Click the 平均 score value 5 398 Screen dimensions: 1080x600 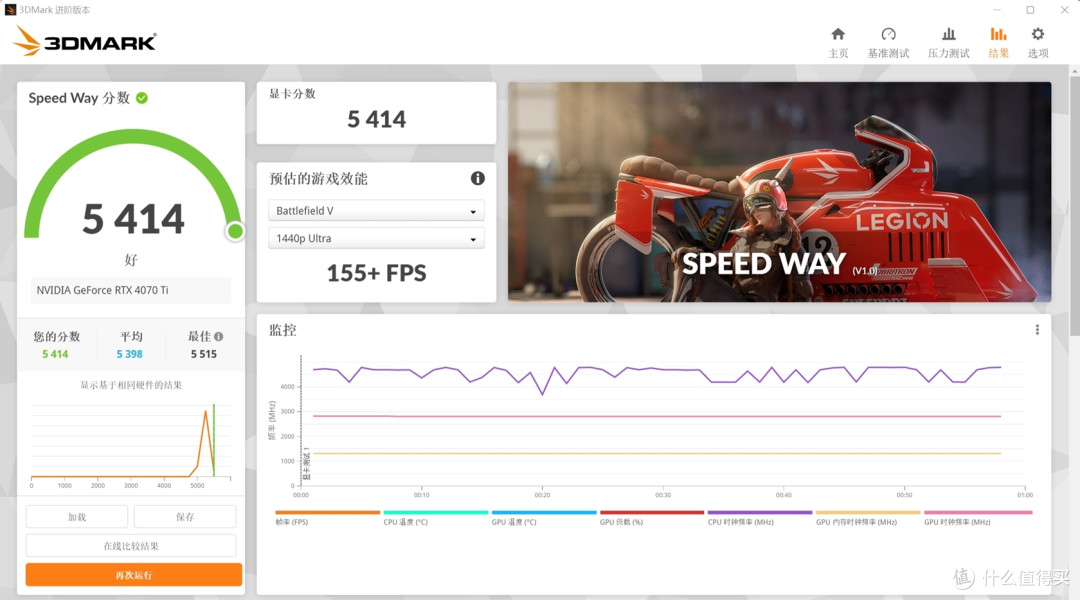click(129, 354)
